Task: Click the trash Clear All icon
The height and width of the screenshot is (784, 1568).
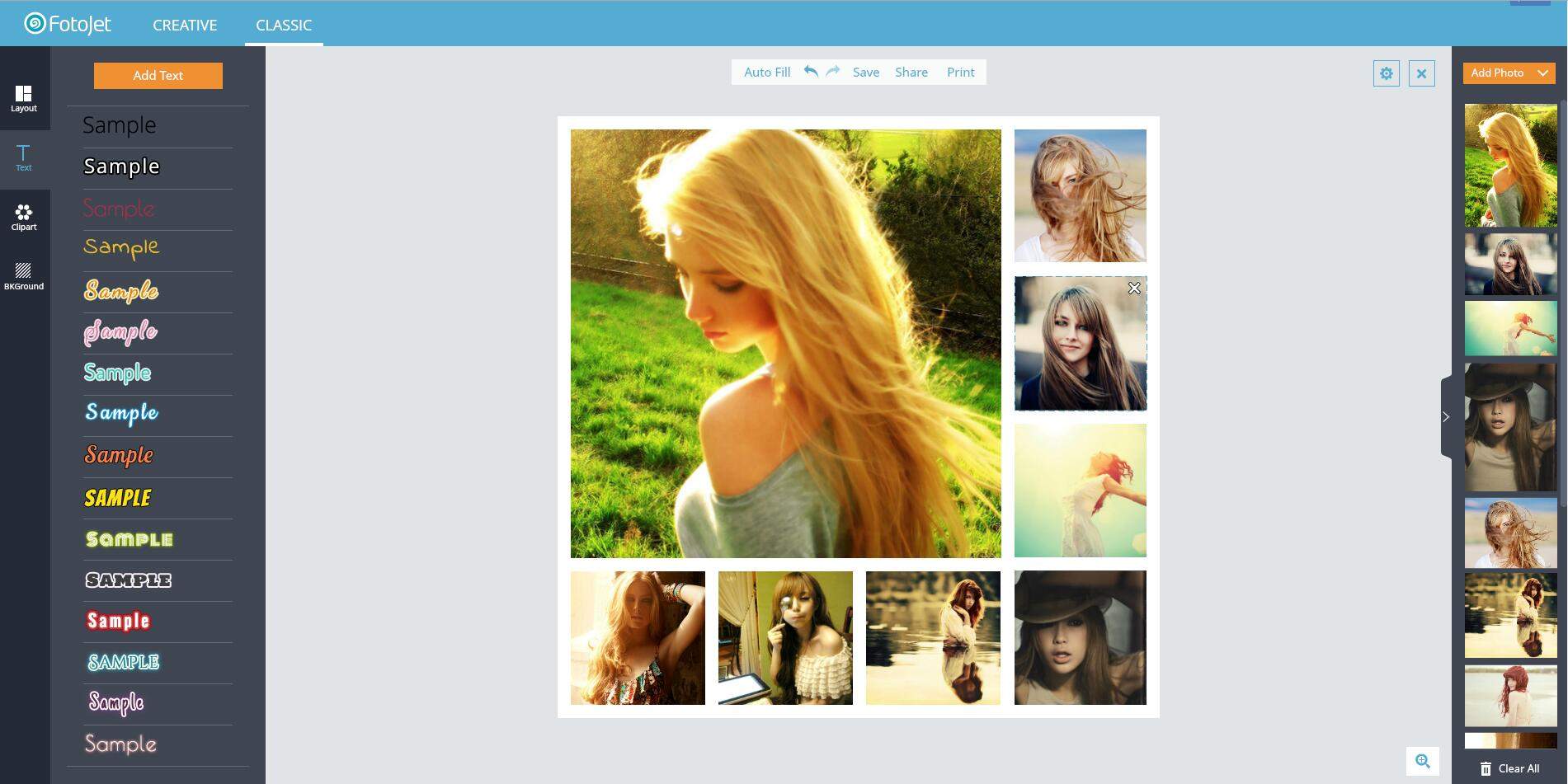Action: (1486, 768)
